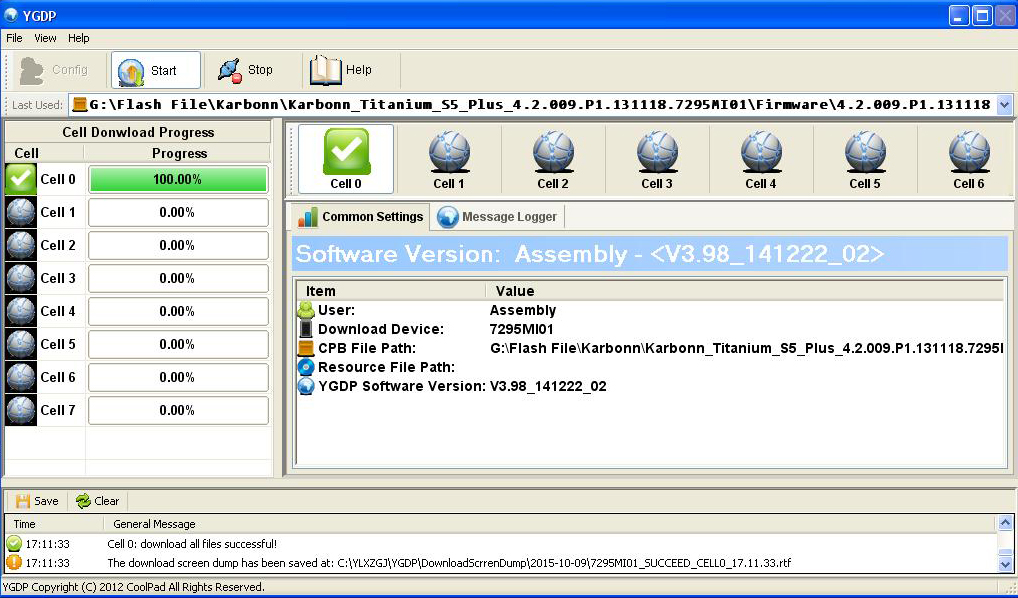Open the View menu
1018x598 pixels.
[45, 38]
